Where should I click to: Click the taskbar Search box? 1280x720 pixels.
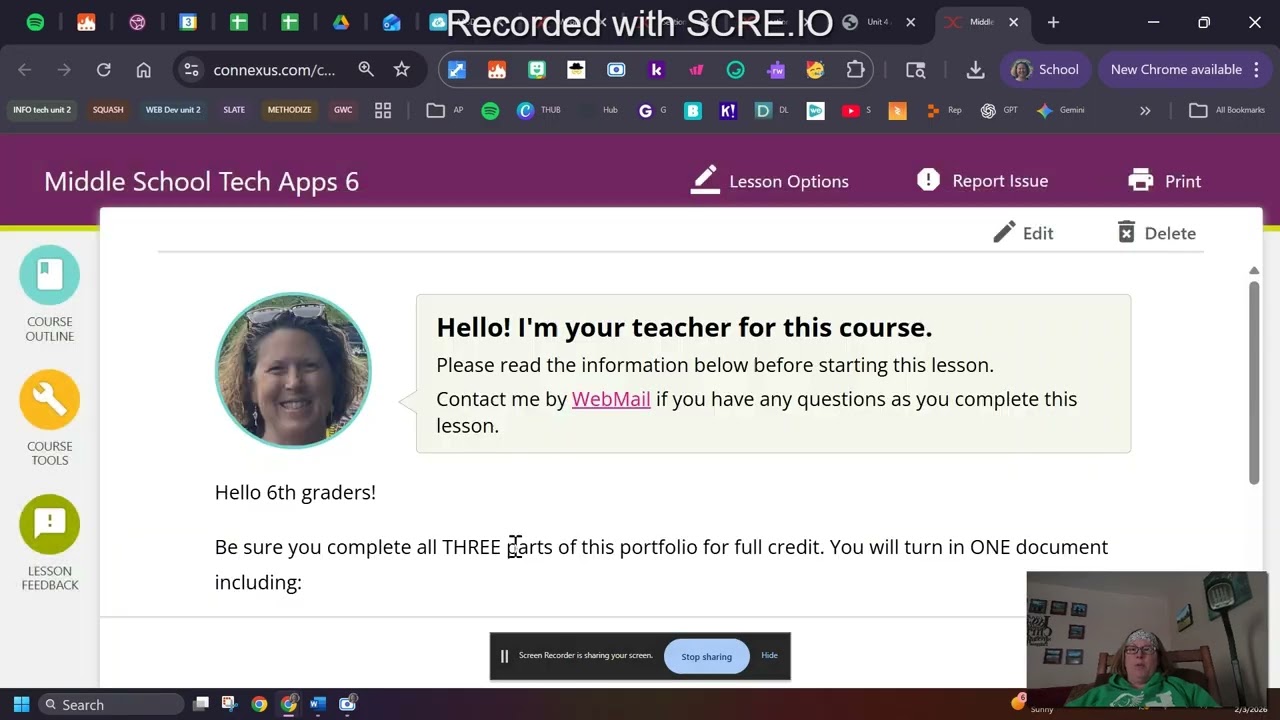(111, 704)
